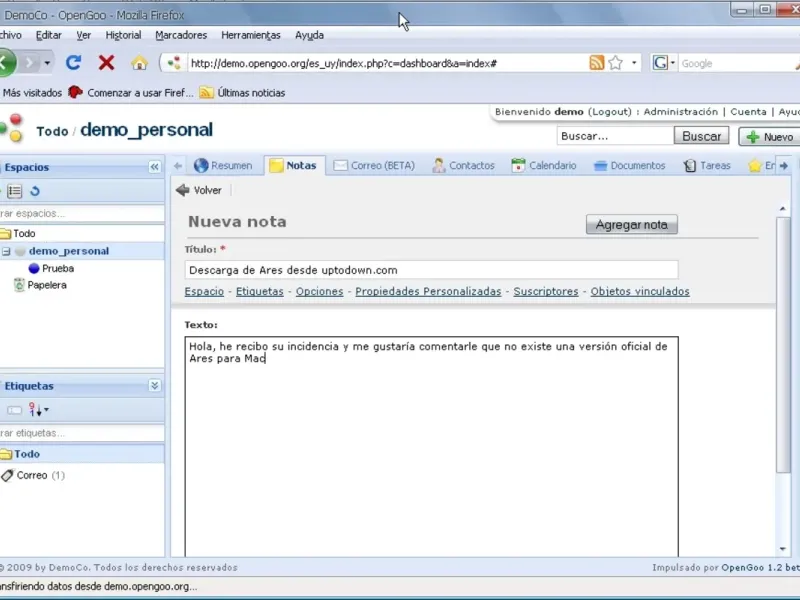
Task: Open the Más visitados bookmark
Action: point(32,93)
